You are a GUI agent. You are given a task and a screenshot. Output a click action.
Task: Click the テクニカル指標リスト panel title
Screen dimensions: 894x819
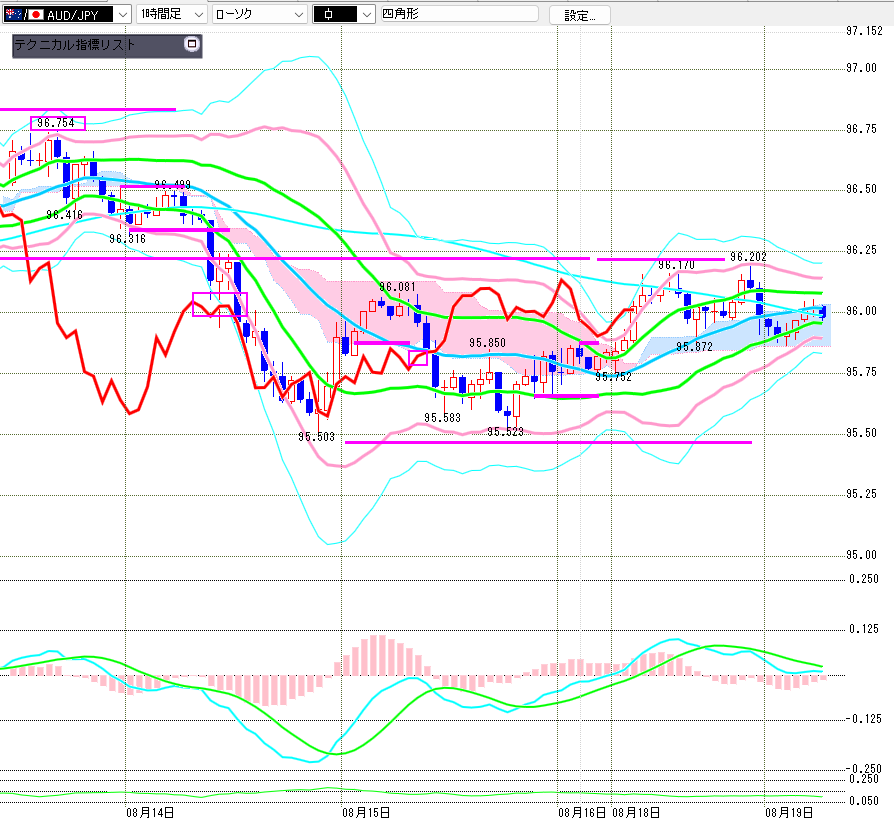pos(75,45)
